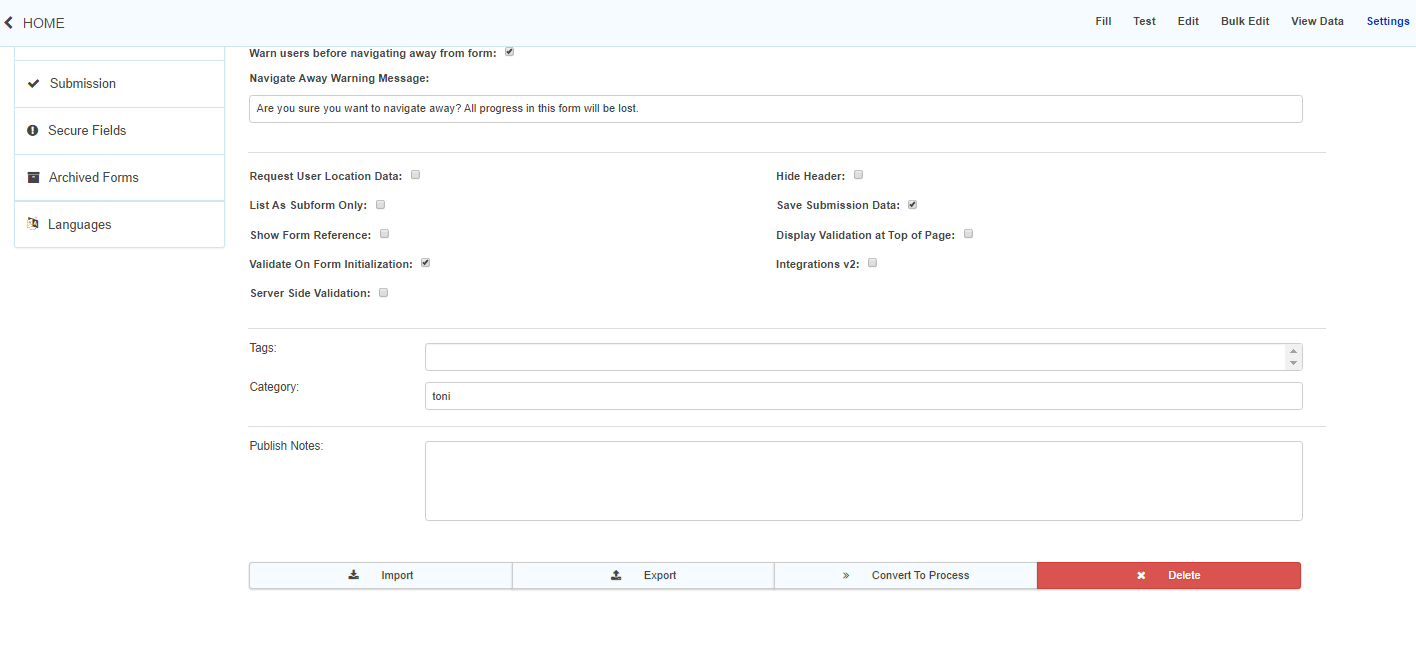Click the X icon on the Delete button
Viewport: 1416px width, 647px height.
1141,575
